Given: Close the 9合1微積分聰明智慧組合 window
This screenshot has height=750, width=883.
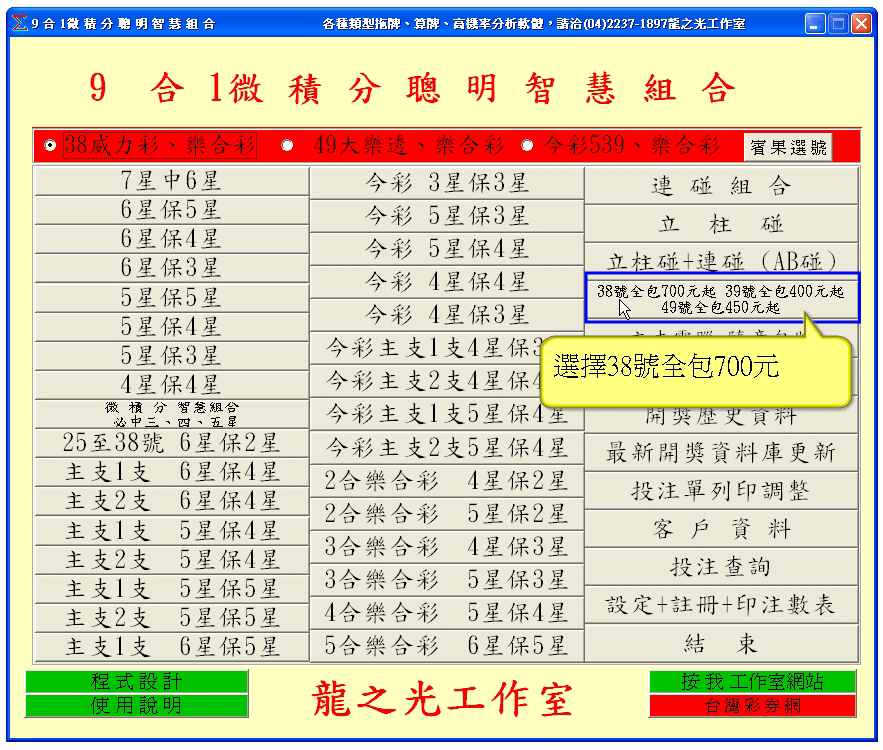Looking at the screenshot, I should tap(862, 24).
